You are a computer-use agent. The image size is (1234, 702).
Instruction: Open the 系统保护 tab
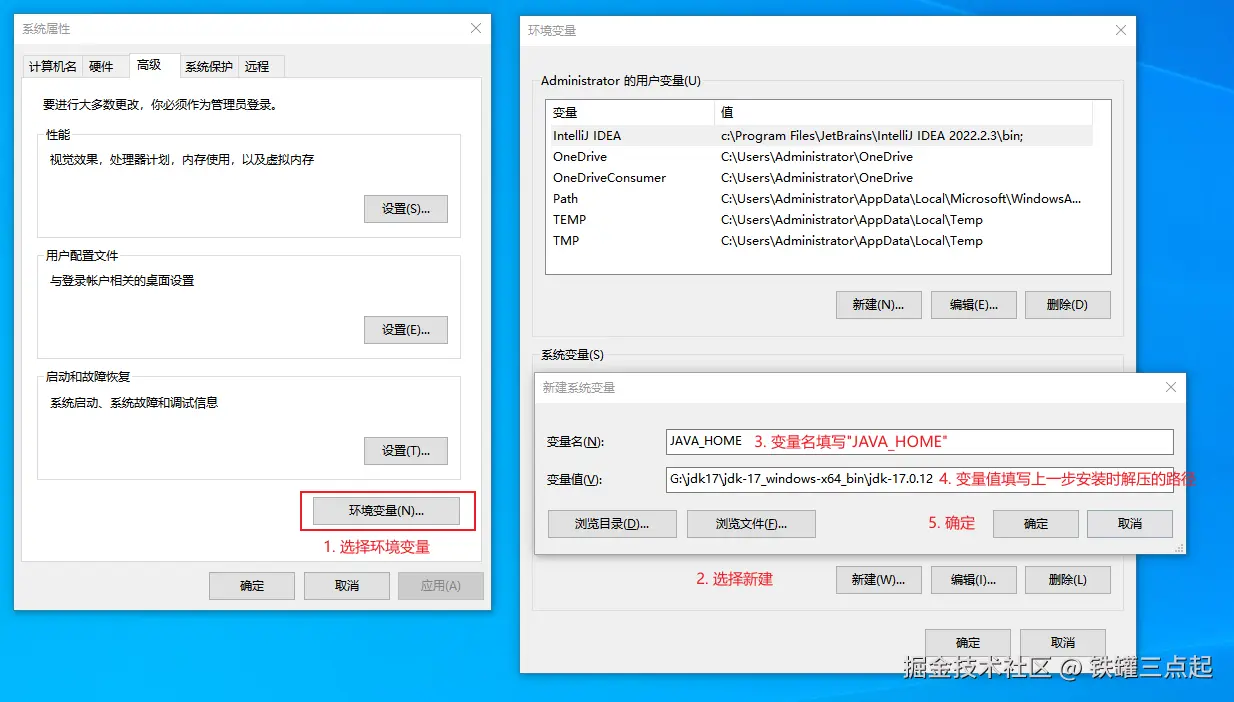pyautogui.click(x=208, y=66)
